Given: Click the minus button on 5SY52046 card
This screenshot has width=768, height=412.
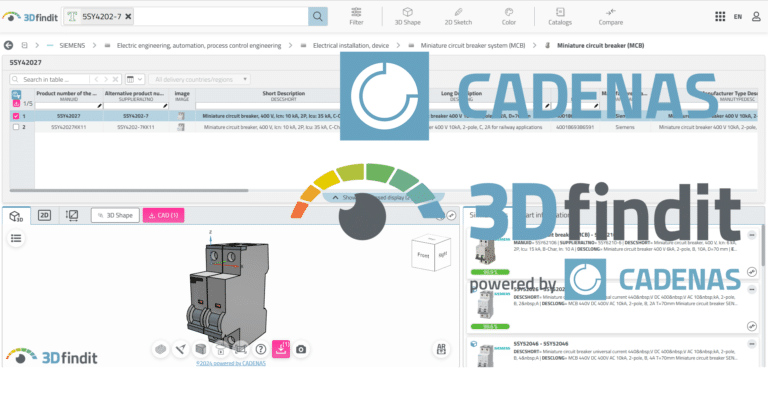Looking at the screenshot, I should point(752,344).
